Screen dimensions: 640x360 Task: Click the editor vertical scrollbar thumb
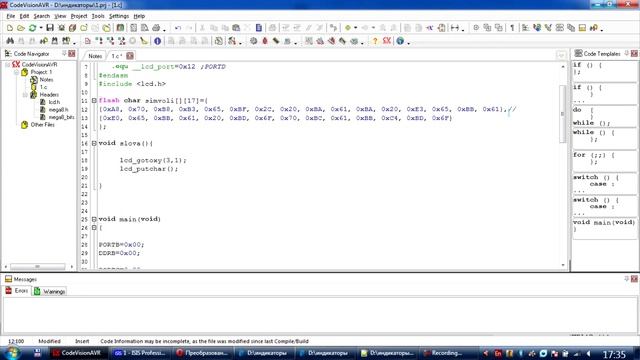(562, 114)
